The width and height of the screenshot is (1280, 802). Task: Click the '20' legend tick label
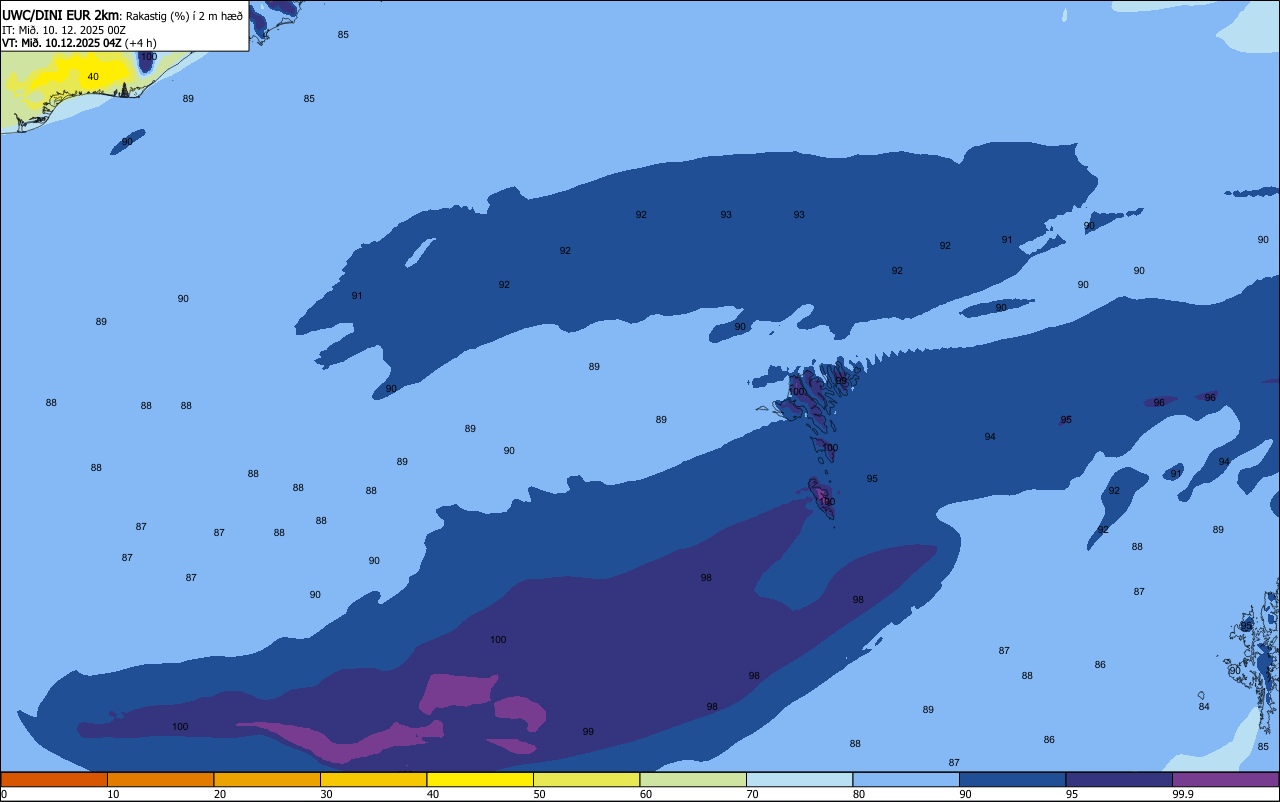[220, 794]
